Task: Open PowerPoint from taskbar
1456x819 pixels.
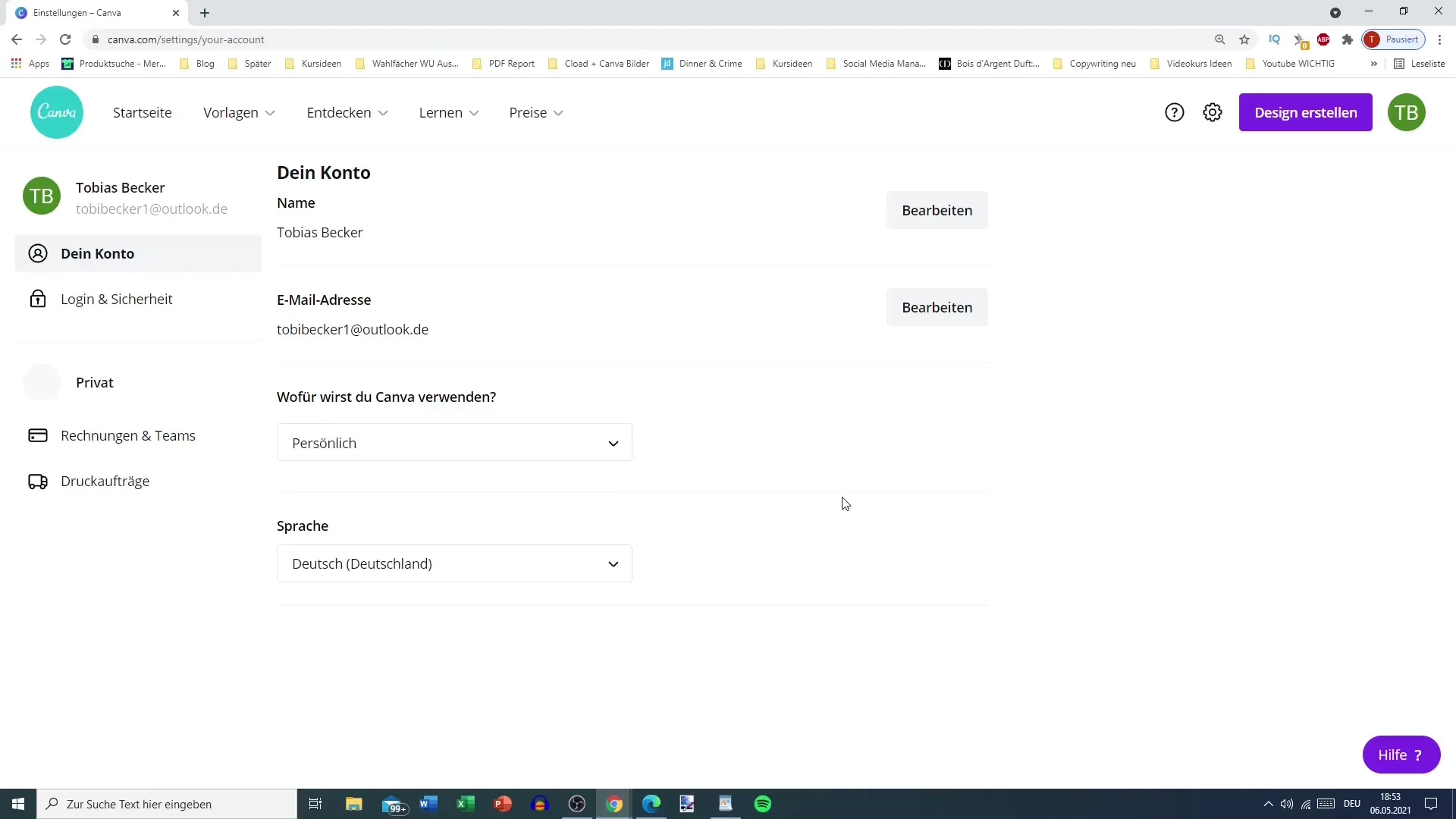Action: [503, 804]
